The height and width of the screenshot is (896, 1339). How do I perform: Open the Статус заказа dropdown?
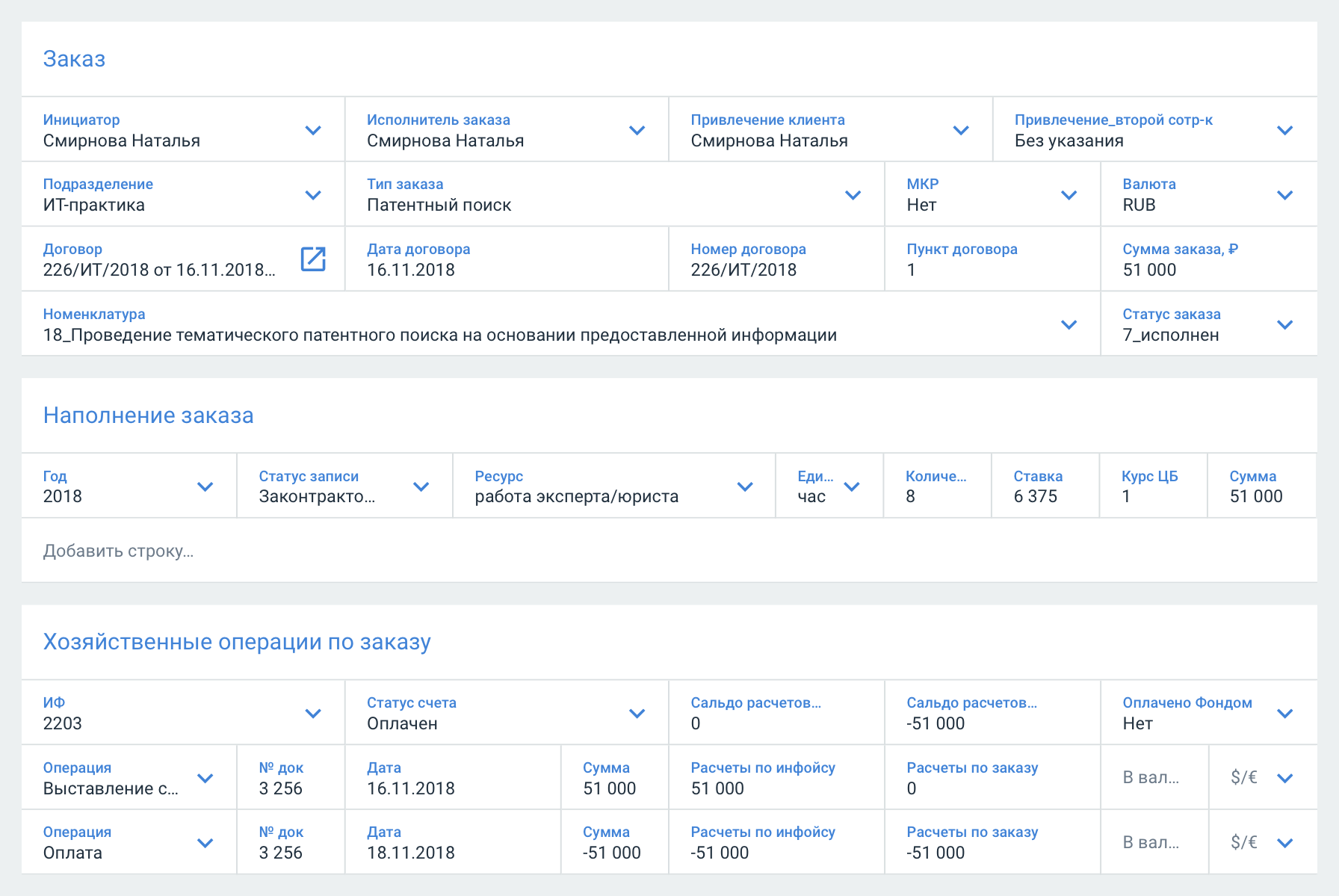point(1284,324)
